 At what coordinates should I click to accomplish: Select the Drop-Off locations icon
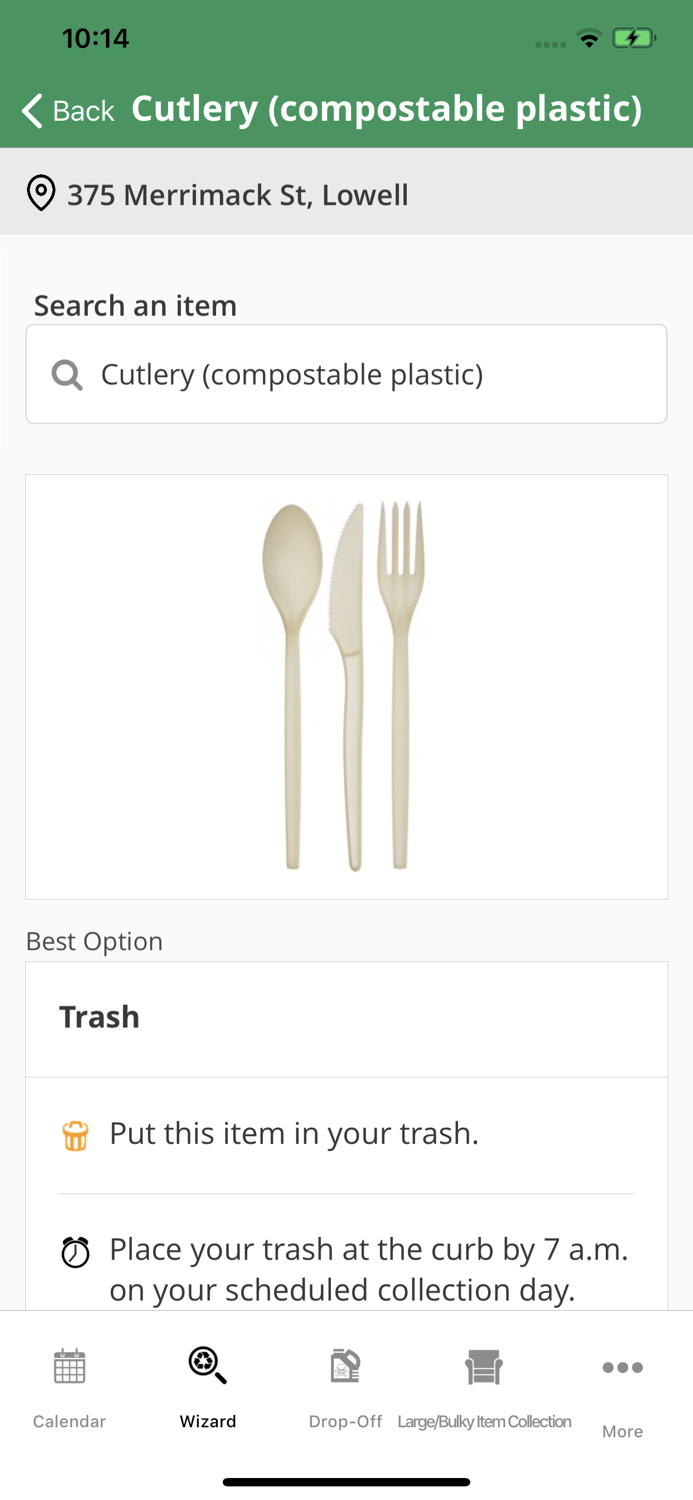coord(345,1367)
